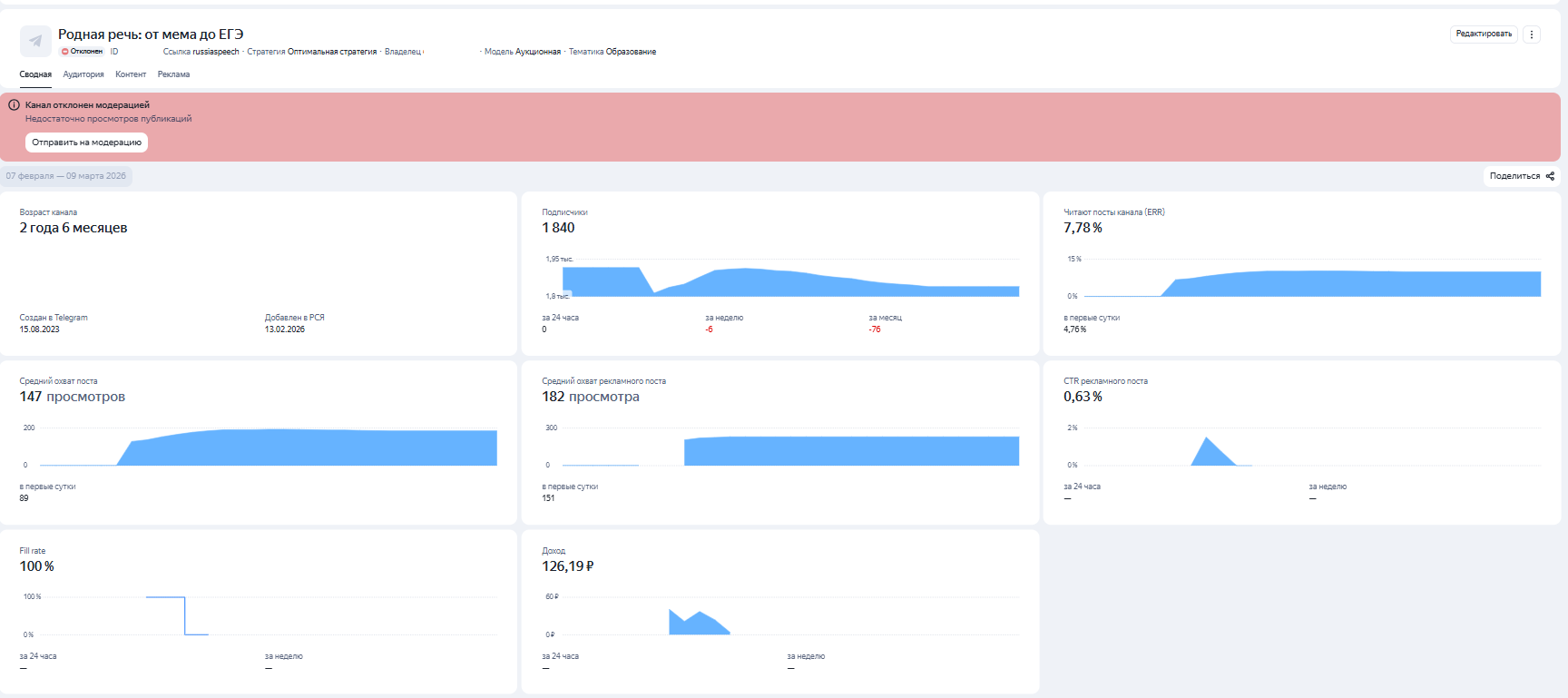Click the Поделиться share button
1568x698 pixels.
(x=1522, y=176)
